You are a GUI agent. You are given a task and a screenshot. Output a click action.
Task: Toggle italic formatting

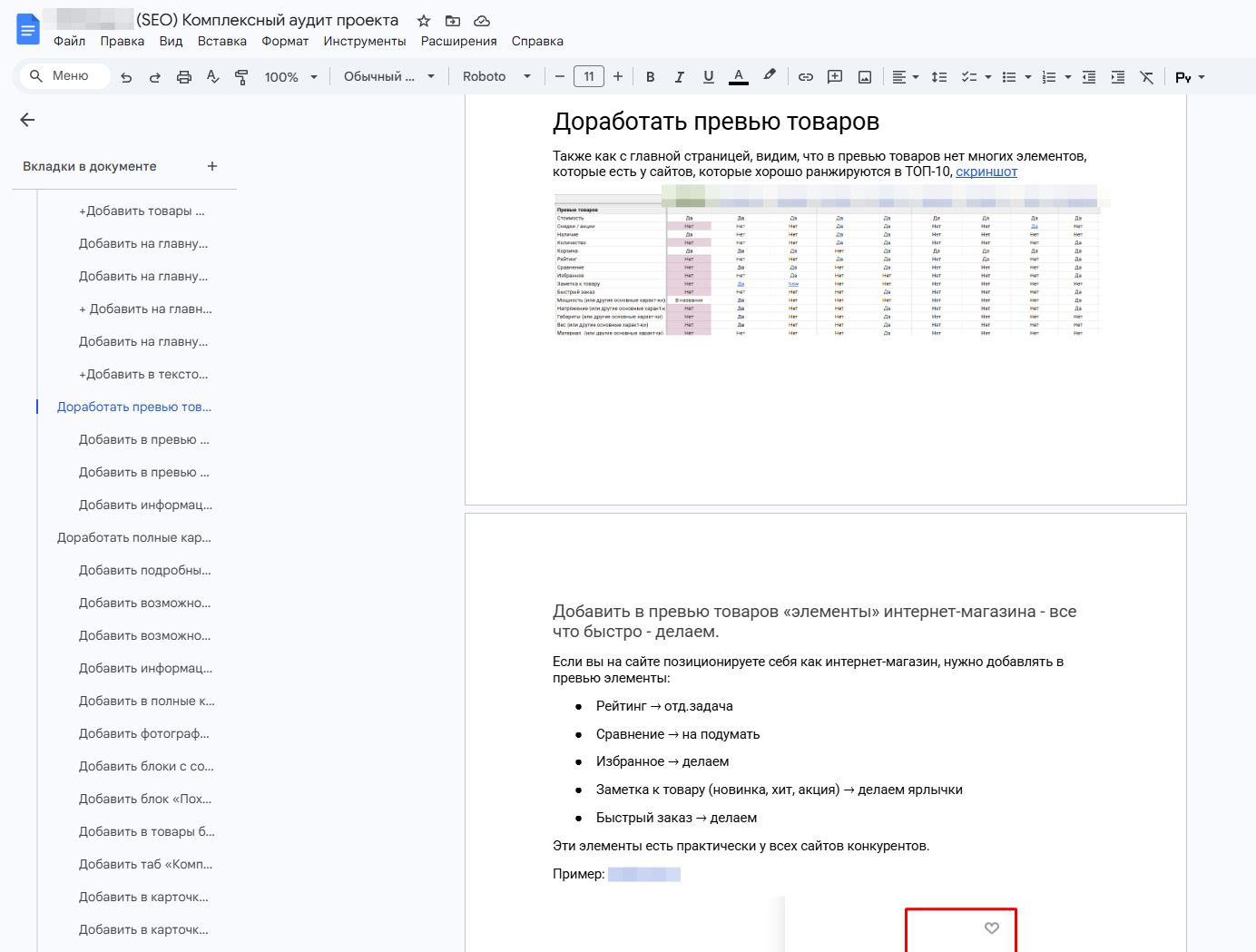(679, 77)
